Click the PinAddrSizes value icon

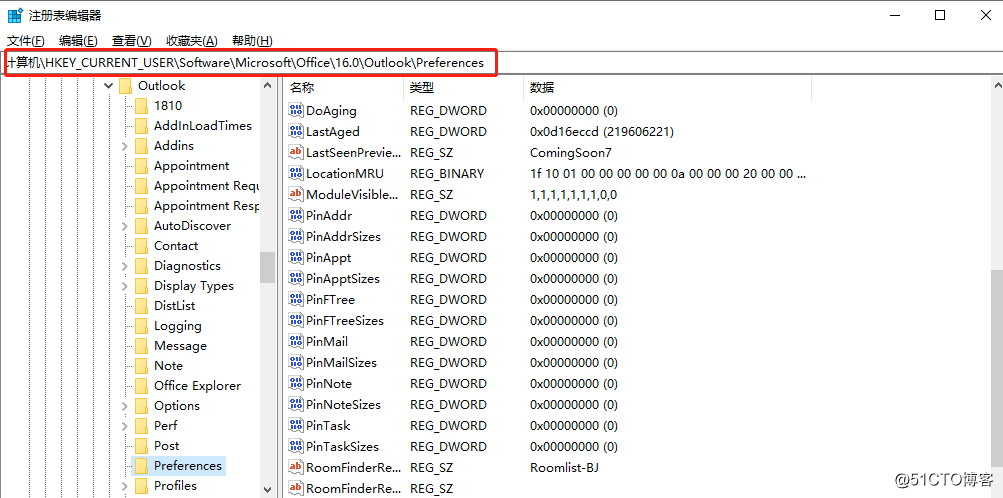coord(296,237)
